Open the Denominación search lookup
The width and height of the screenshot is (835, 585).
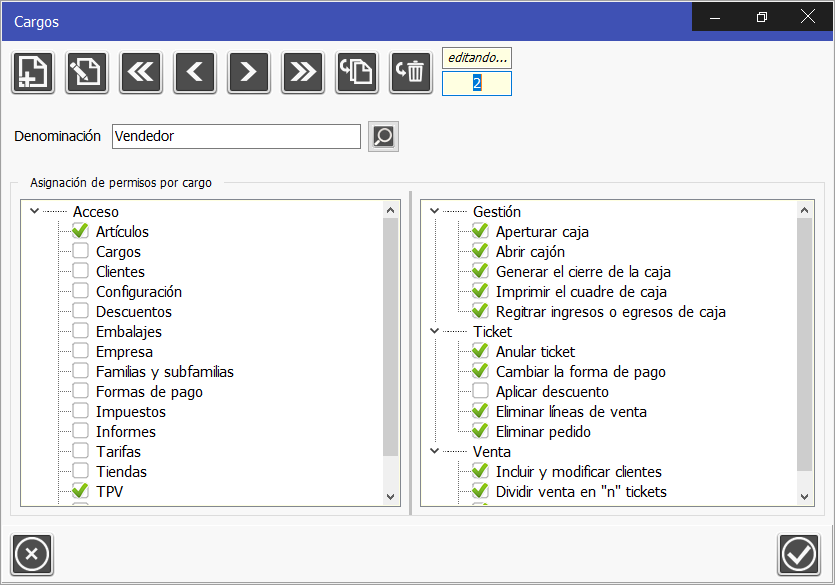(x=382, y=136)
